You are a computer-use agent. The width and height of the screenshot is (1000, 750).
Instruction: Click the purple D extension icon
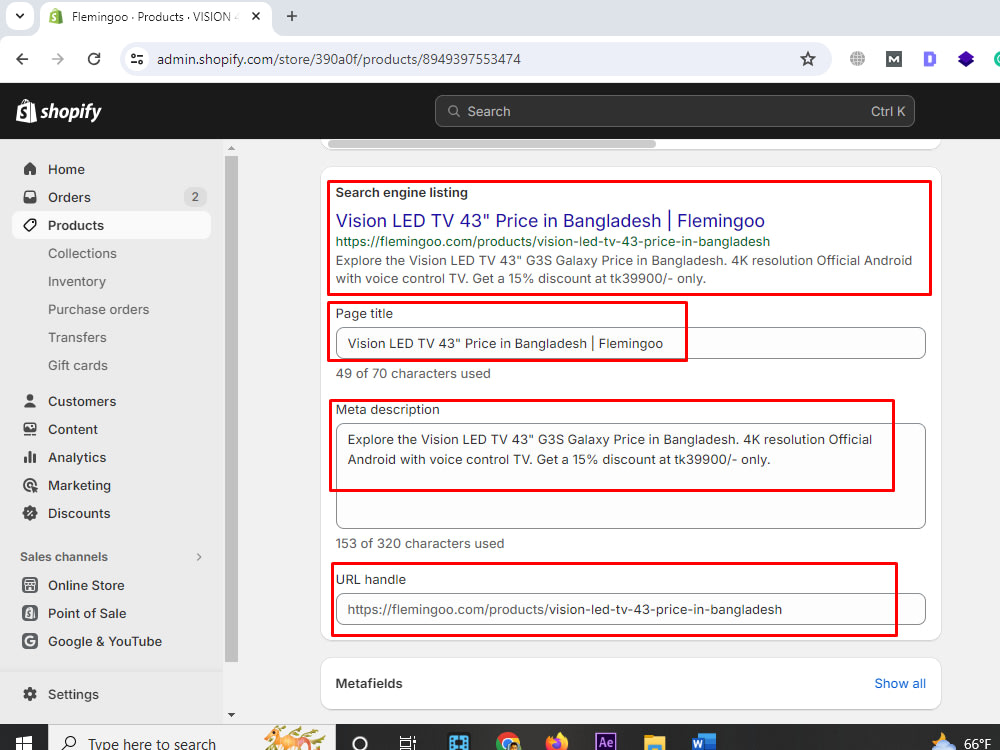point(929,59)
